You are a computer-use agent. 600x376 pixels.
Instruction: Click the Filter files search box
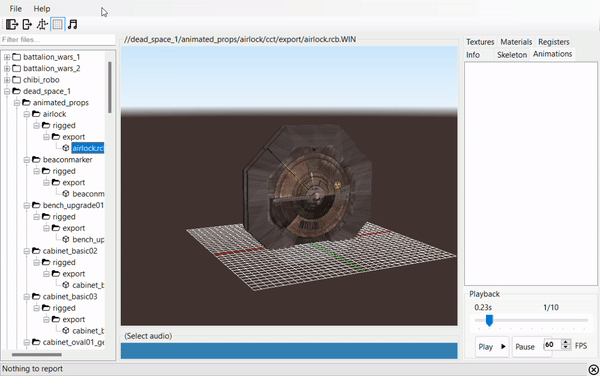pyautogui.click(x=58, y=39)
